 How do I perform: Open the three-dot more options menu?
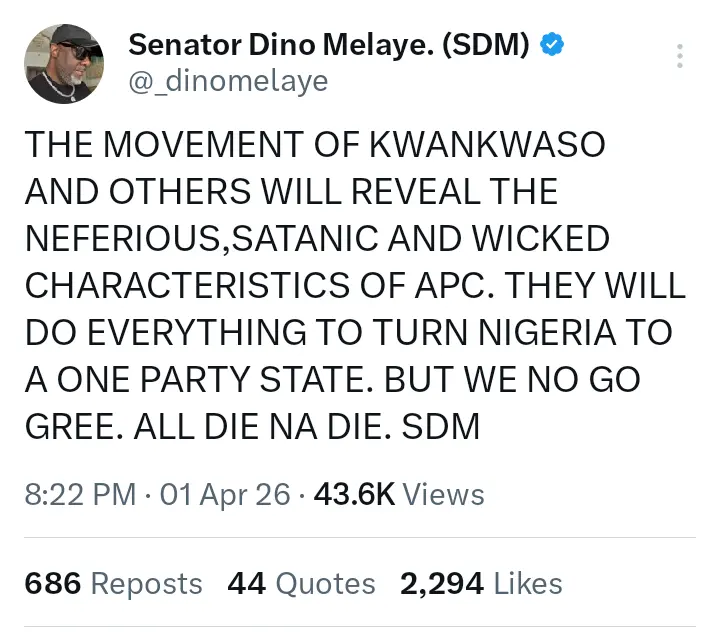coord(680,56)
